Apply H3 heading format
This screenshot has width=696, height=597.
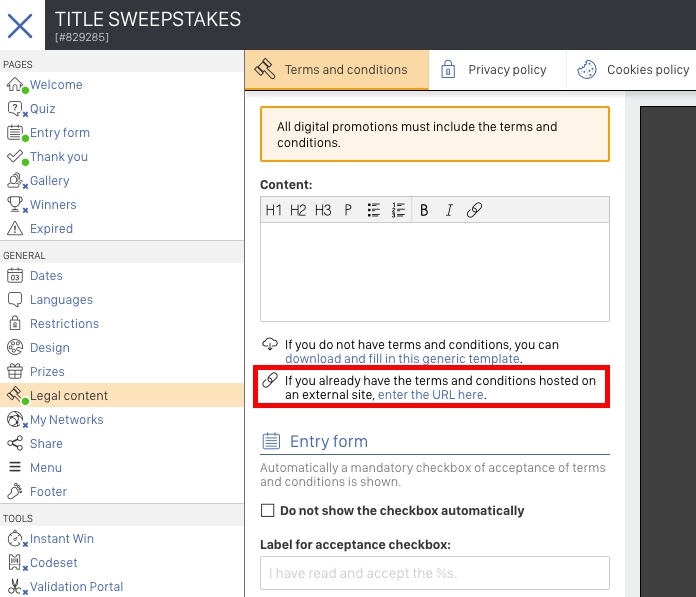tap(323, 210)
